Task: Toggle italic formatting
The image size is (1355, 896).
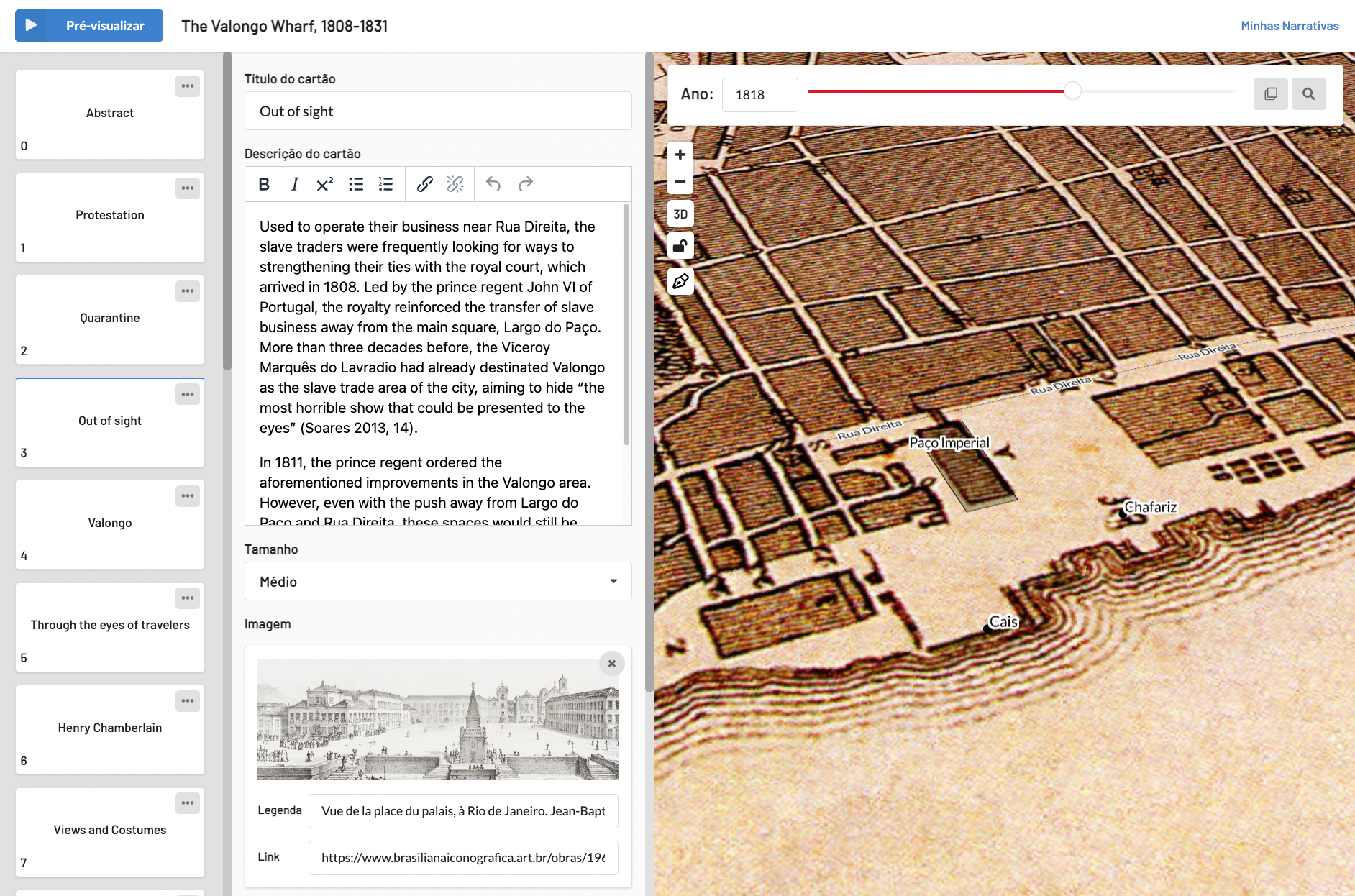Action: click(294, 184)
